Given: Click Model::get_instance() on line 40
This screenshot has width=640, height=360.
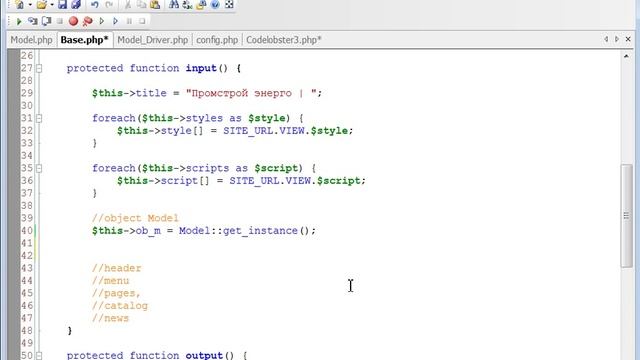Looking at the screenshot, I should (244, 231).
